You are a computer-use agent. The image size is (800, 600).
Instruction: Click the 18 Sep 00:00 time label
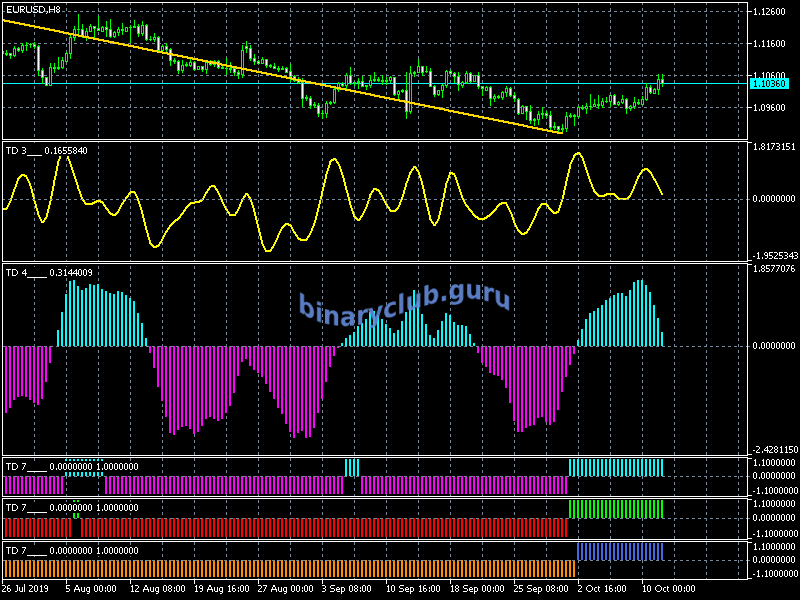tap(475, 589)
